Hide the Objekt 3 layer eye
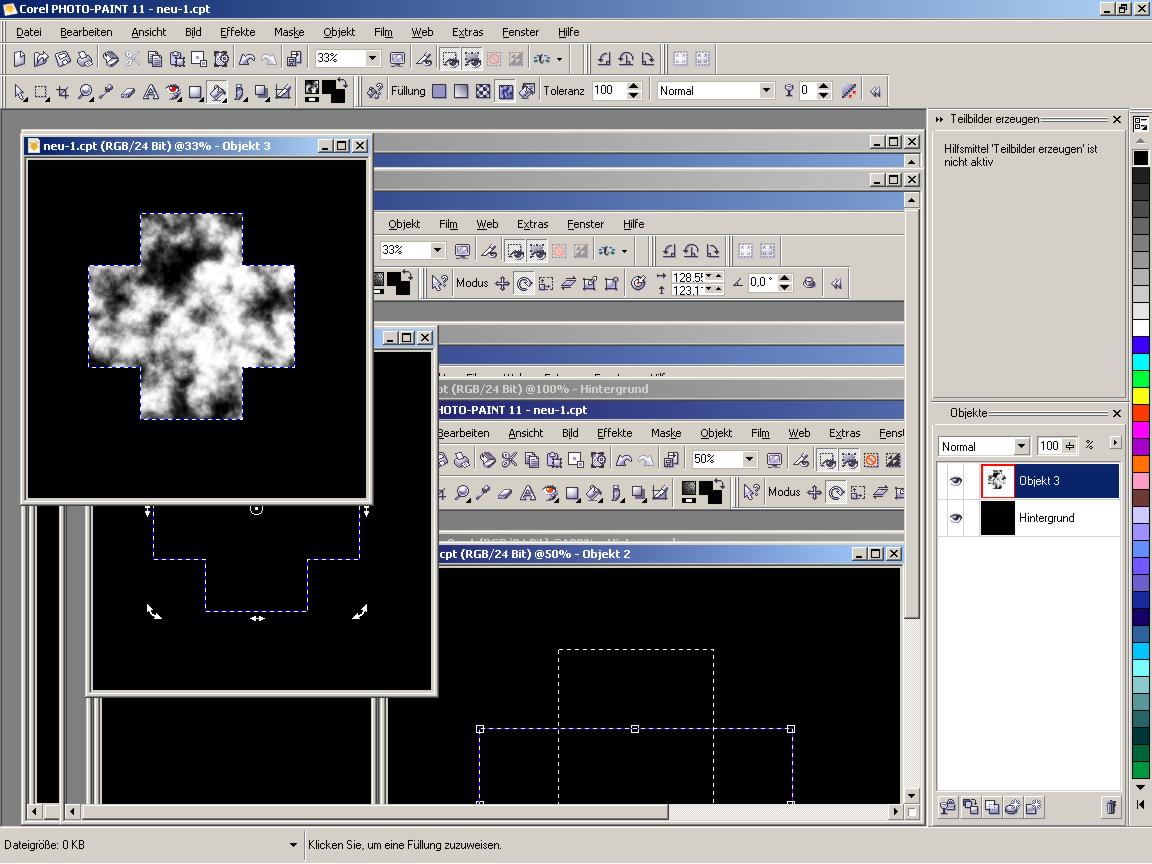 (x=955, y=481)
